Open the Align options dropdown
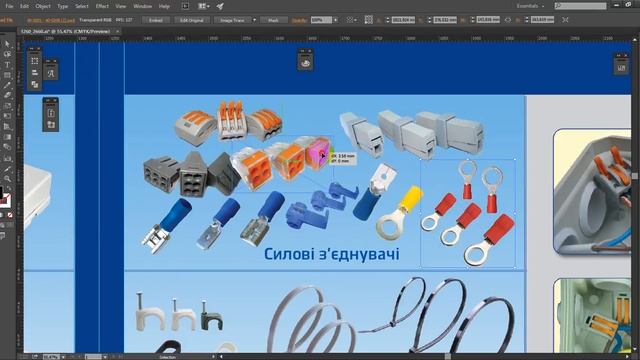Viewport: 640px width, 360px height. (350, 20)
